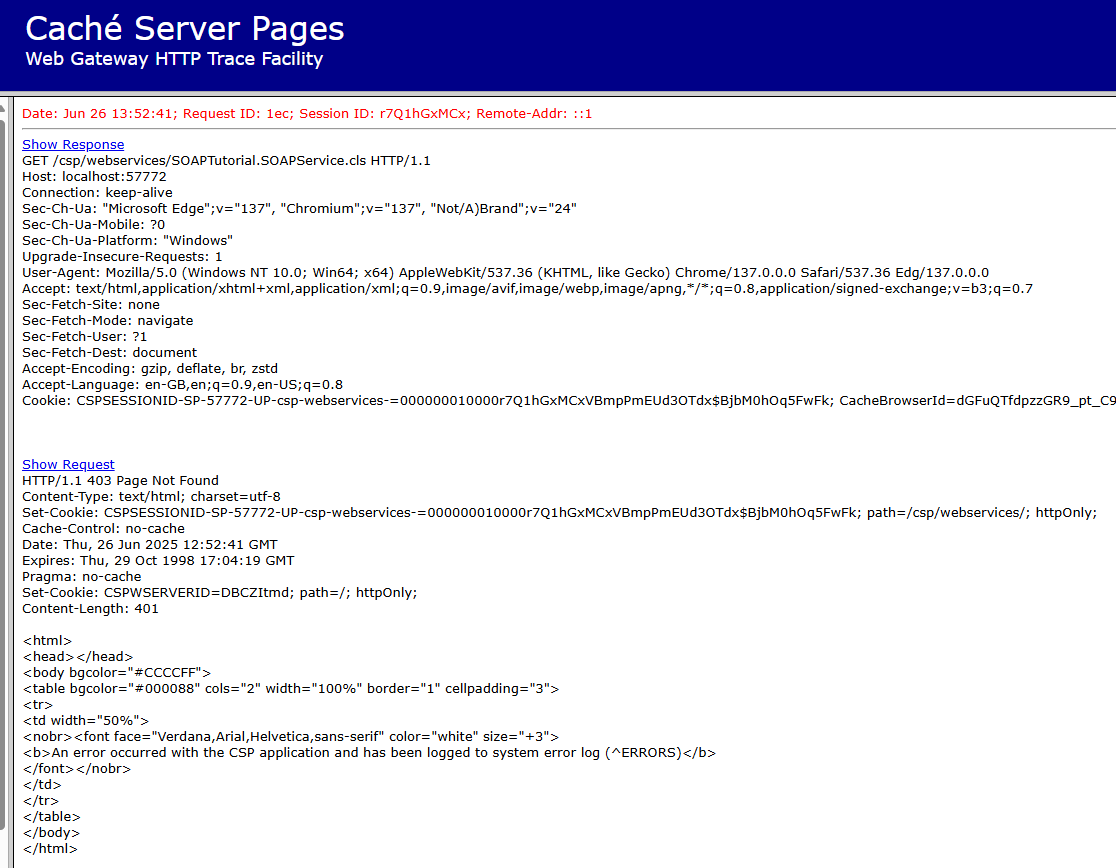This screenshot has width=1116, height=868.
Task: Select the body bgcolor="#CCCCFF" line
Action: [x=117, y=673]
